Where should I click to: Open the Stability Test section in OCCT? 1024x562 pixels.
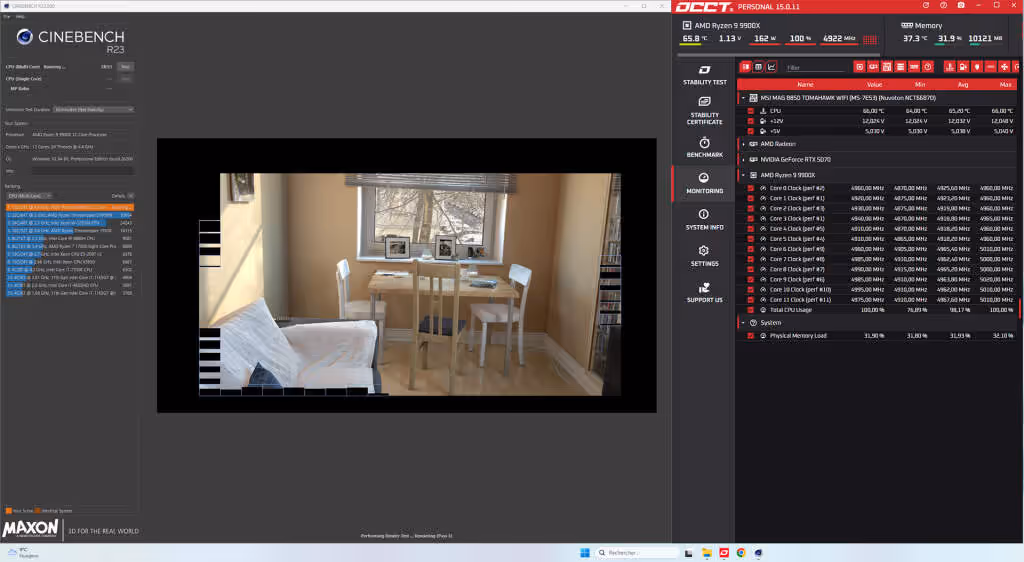(x=704, y=73)
